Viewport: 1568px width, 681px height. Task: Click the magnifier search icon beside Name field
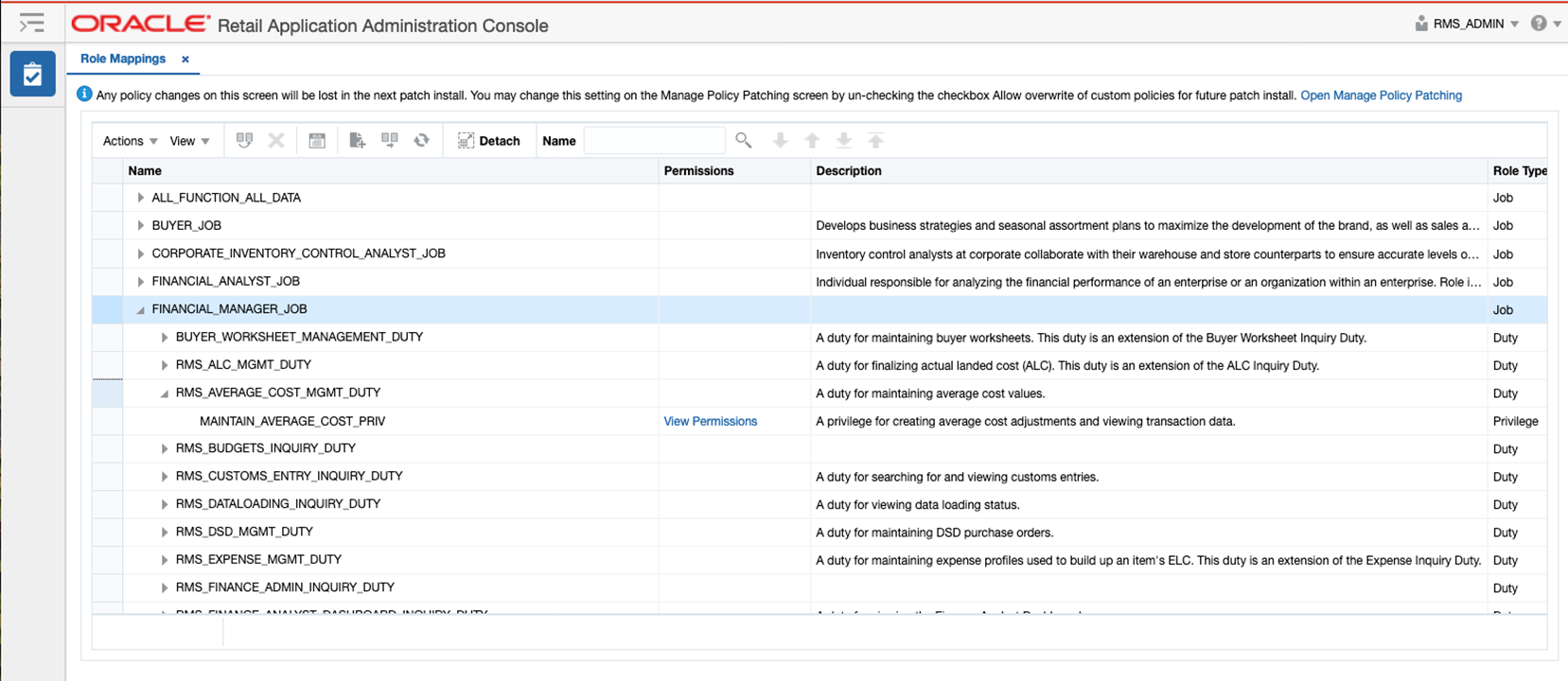point(744,141)
